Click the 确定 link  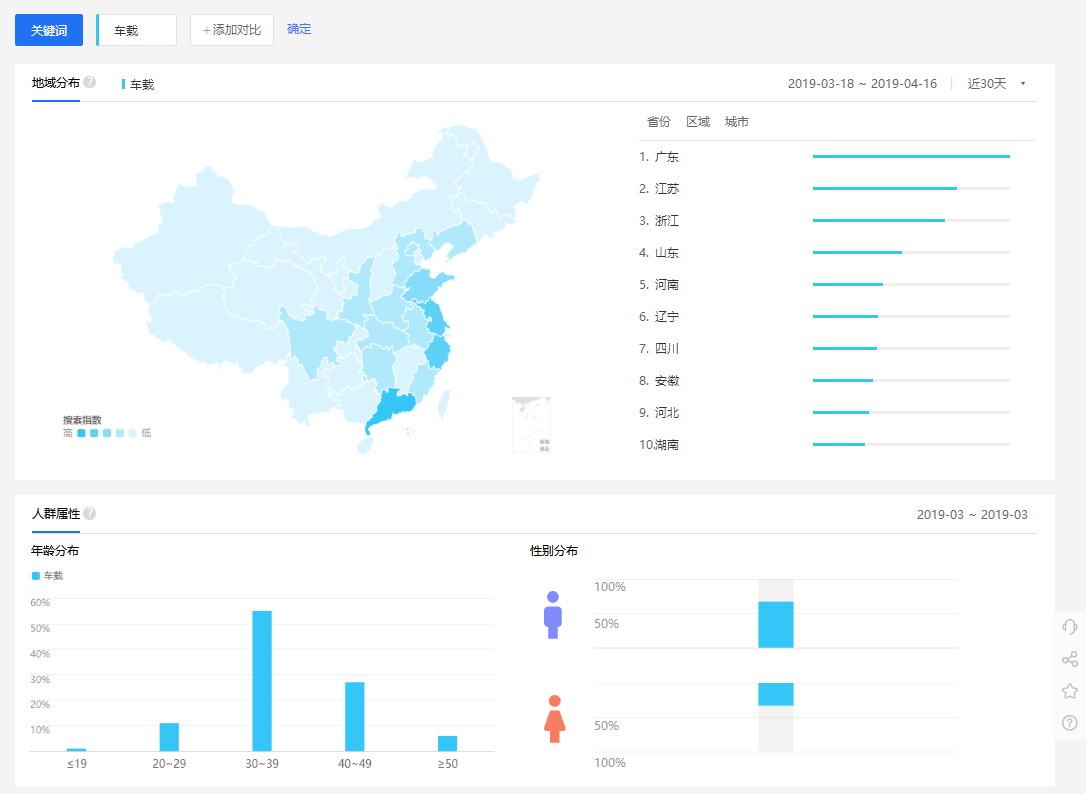[x=299, y=29]
